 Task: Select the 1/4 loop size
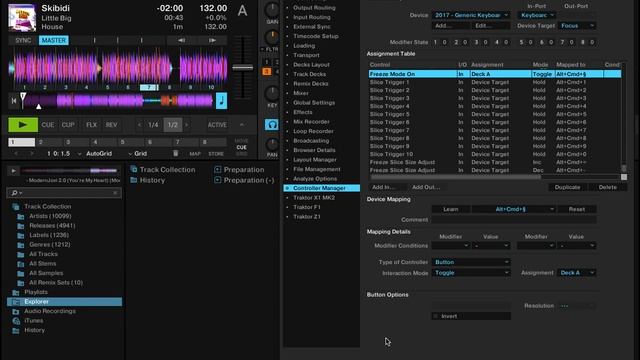click(x=153, y=125)
